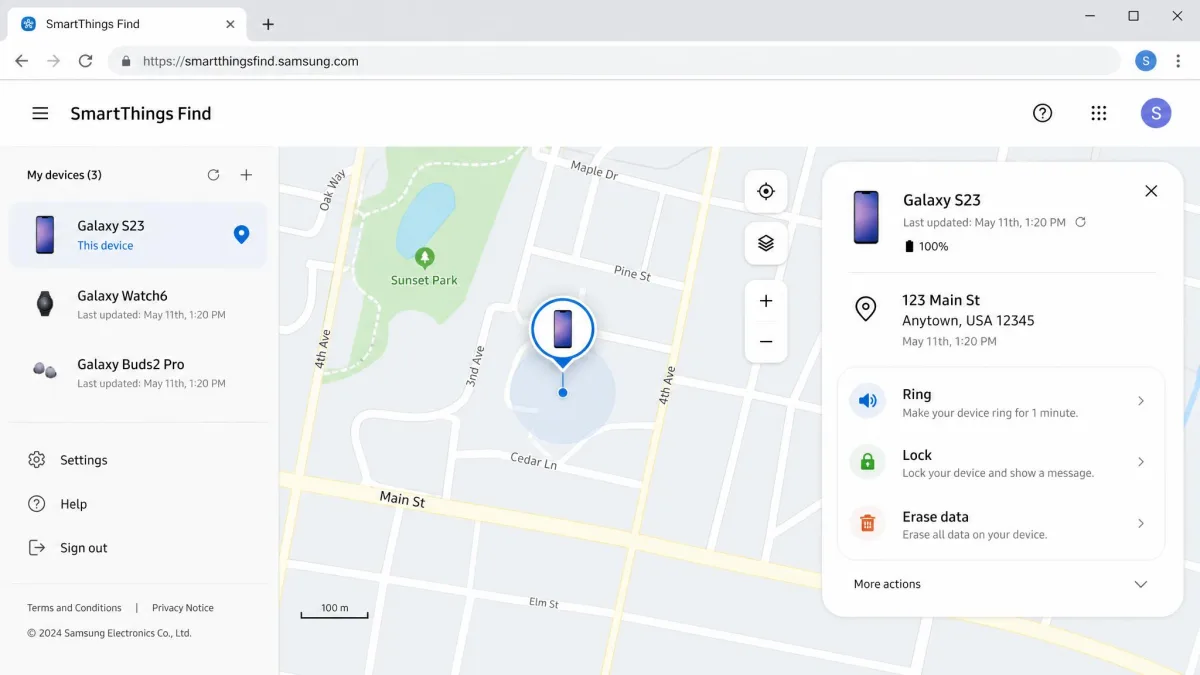Open the browser profile S icon

[x=1146, y=61]
